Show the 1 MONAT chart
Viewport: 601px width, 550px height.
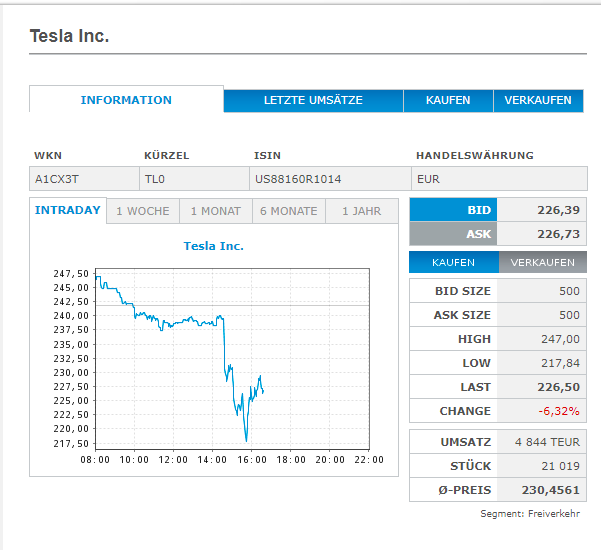coord(215,212)
